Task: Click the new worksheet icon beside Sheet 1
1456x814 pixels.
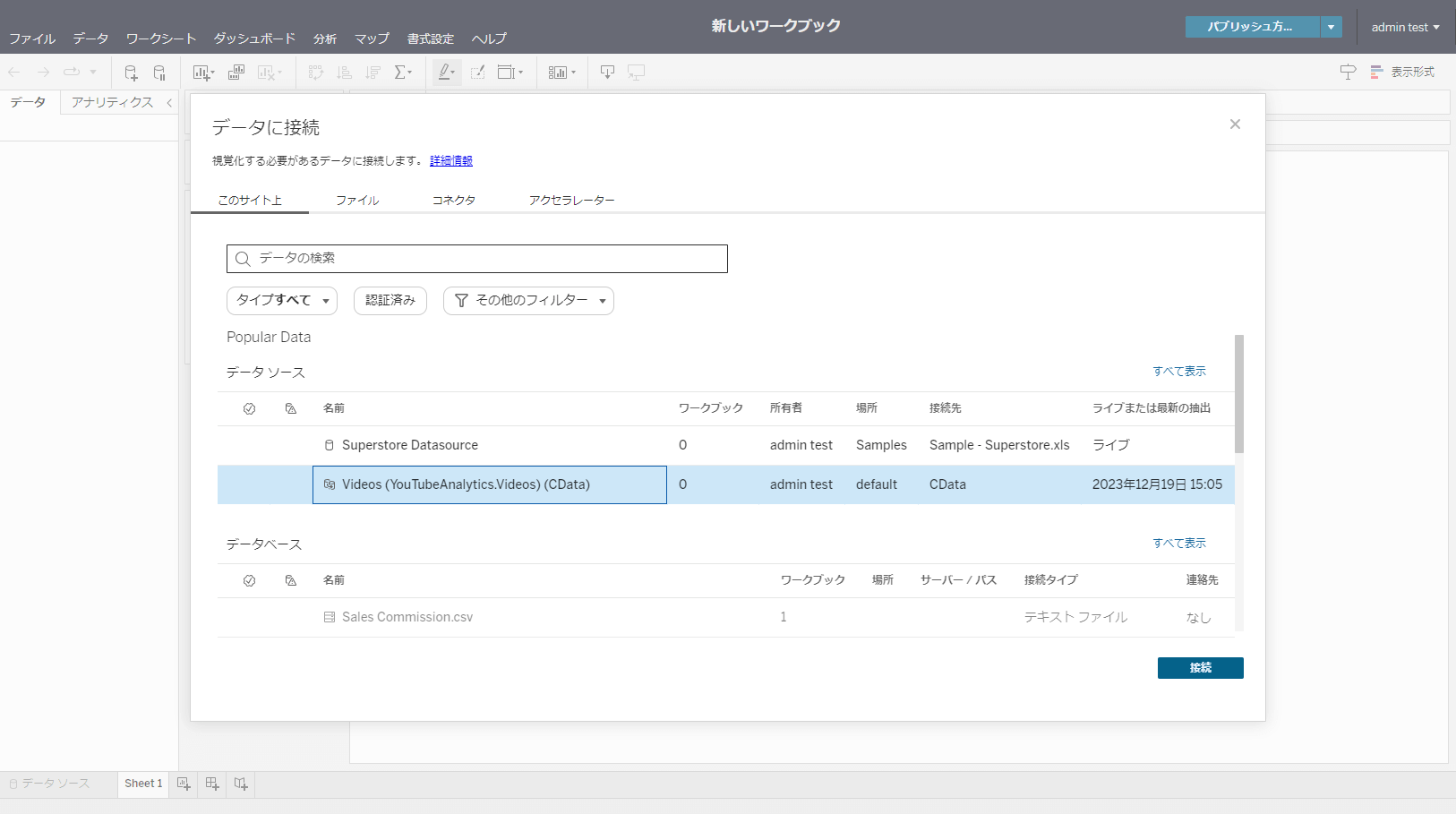Action: (x=184, y=784)
